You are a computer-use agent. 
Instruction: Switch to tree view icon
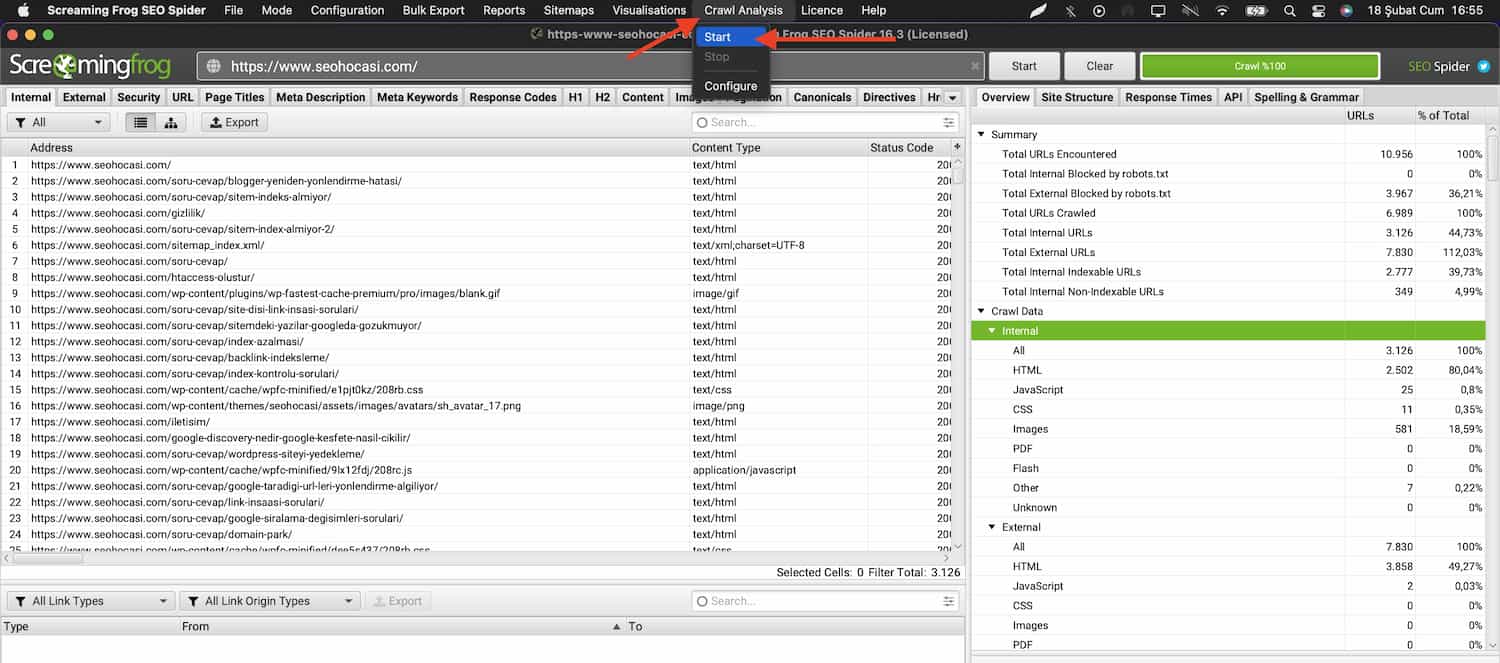coord(170,123)
